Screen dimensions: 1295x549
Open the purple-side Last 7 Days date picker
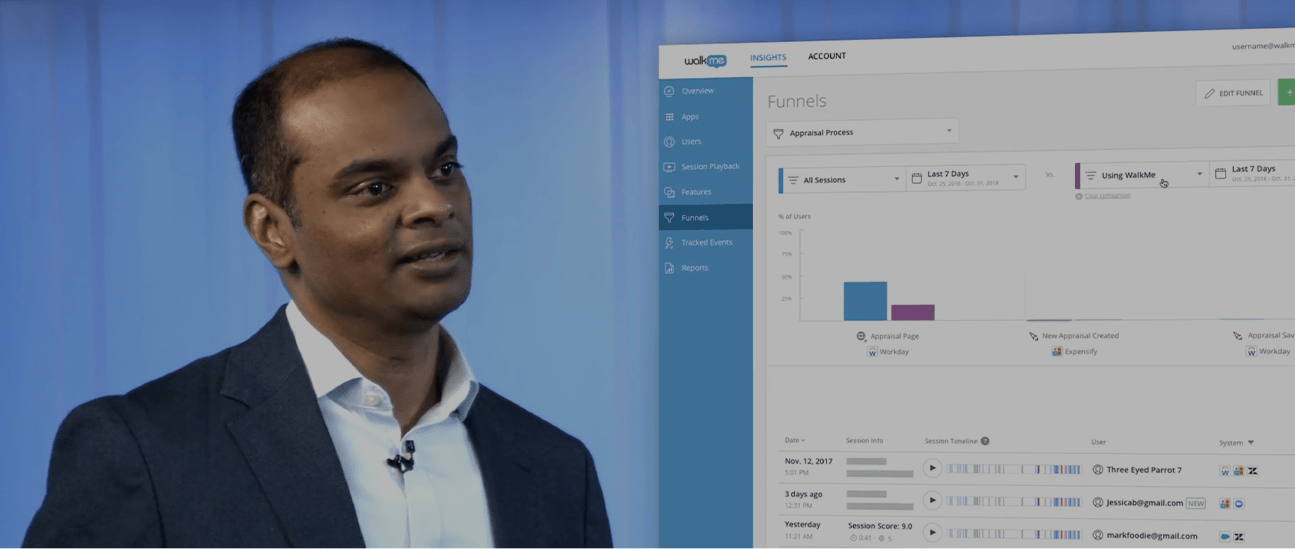pyautogui.click(x=1252, y=173)
